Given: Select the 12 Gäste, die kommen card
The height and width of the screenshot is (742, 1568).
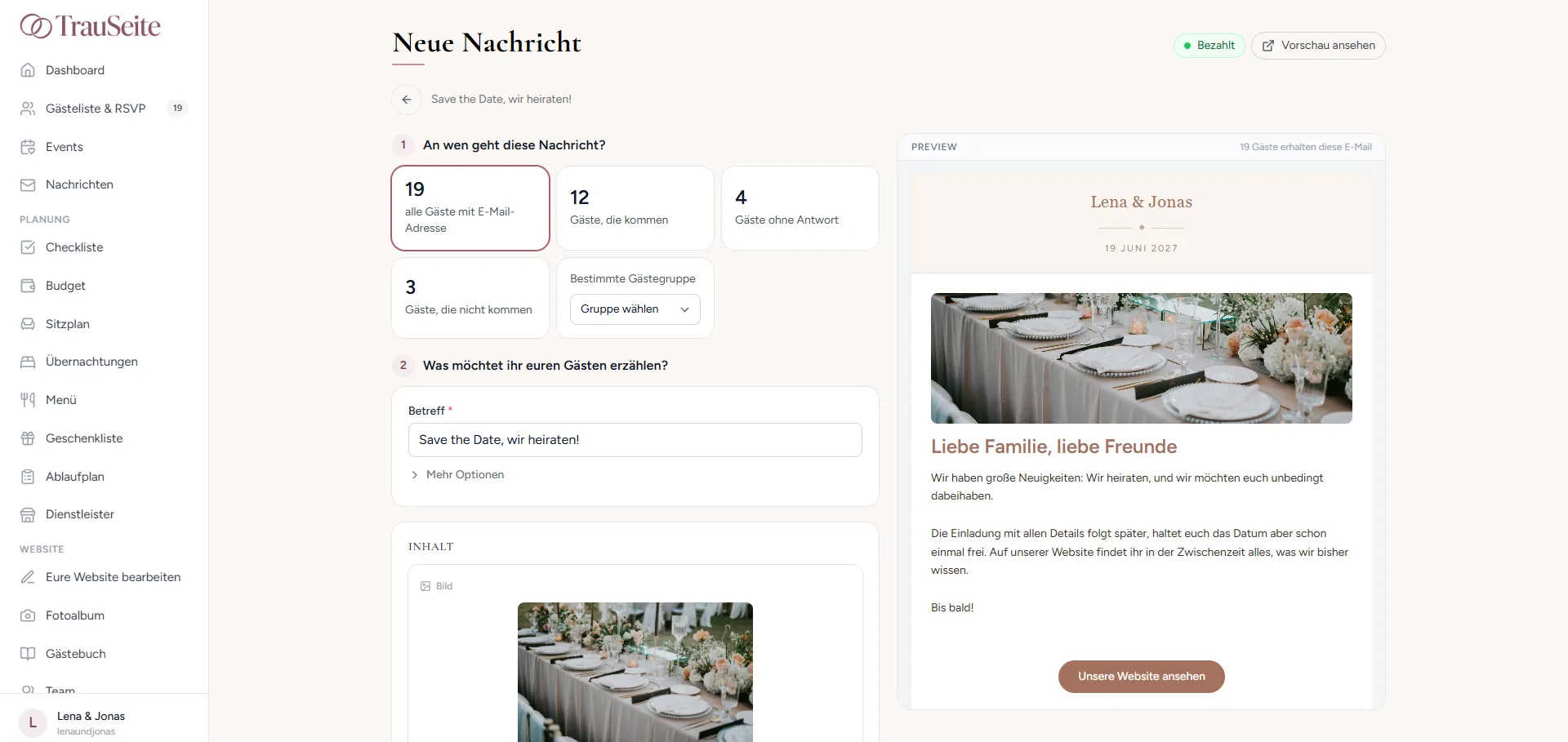Looking at the screenshot, I should [635, 208].
